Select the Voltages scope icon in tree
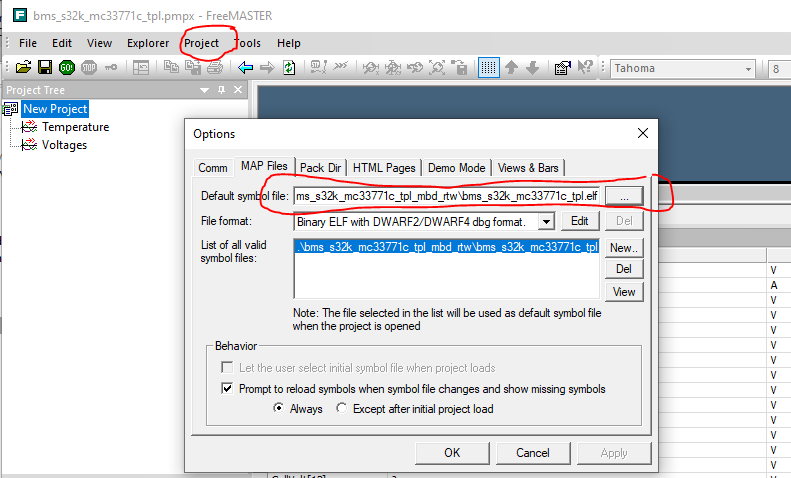The width and height of the screenshot is (791, 478). coord(29,145)
